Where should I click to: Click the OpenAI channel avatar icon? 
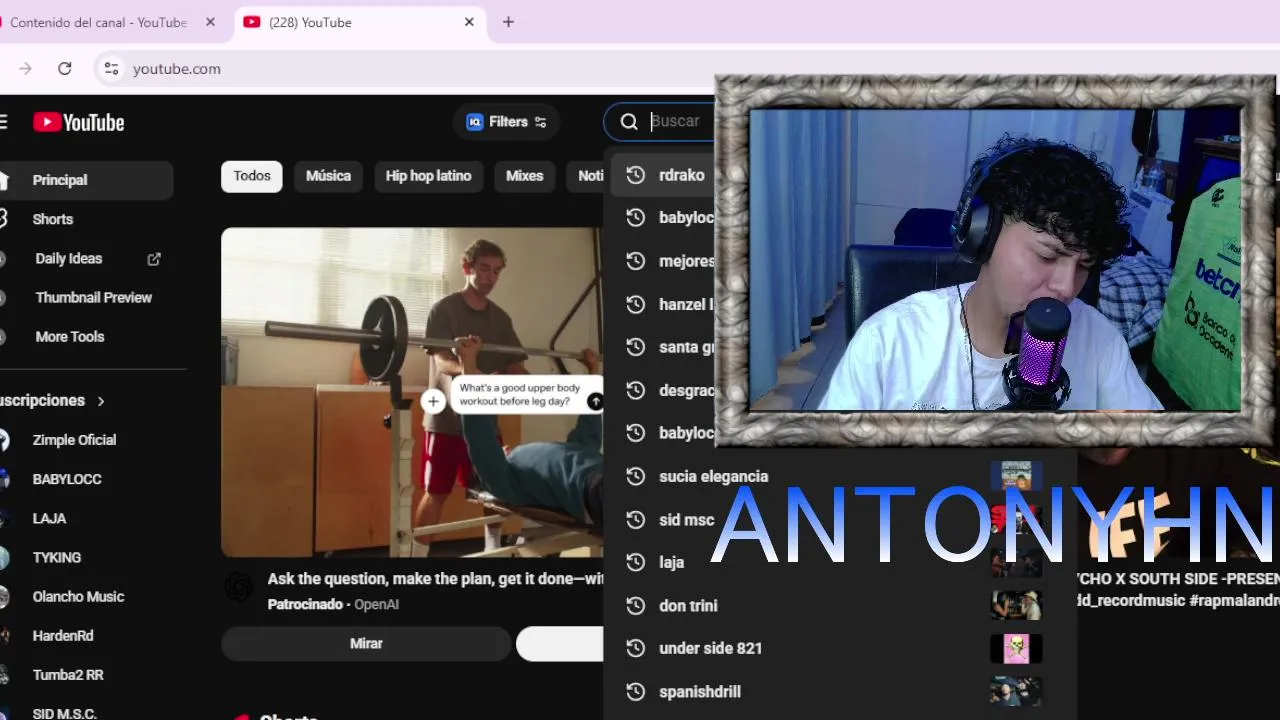tap(238, 587)
